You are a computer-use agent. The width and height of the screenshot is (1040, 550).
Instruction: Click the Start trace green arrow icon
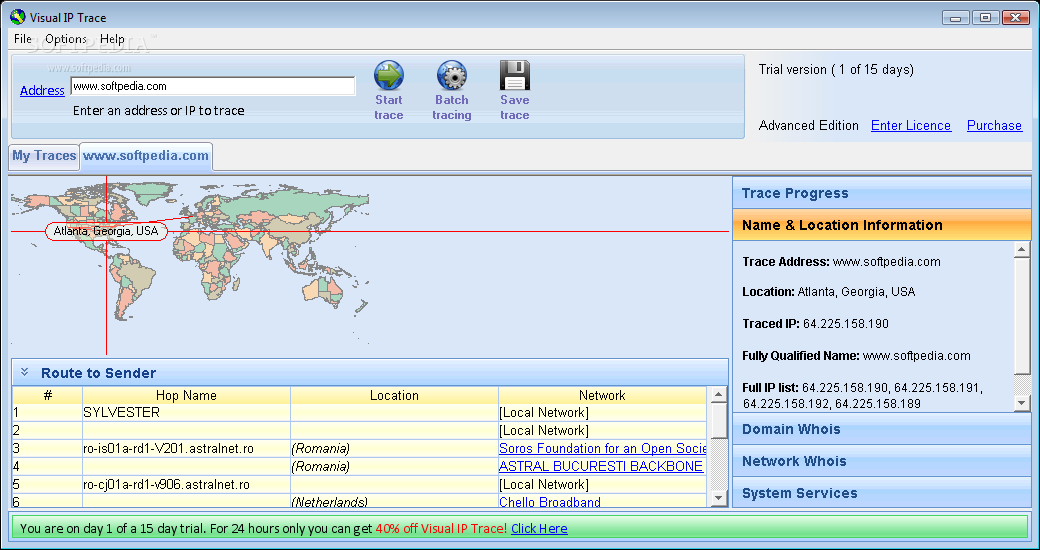[389, 76]
